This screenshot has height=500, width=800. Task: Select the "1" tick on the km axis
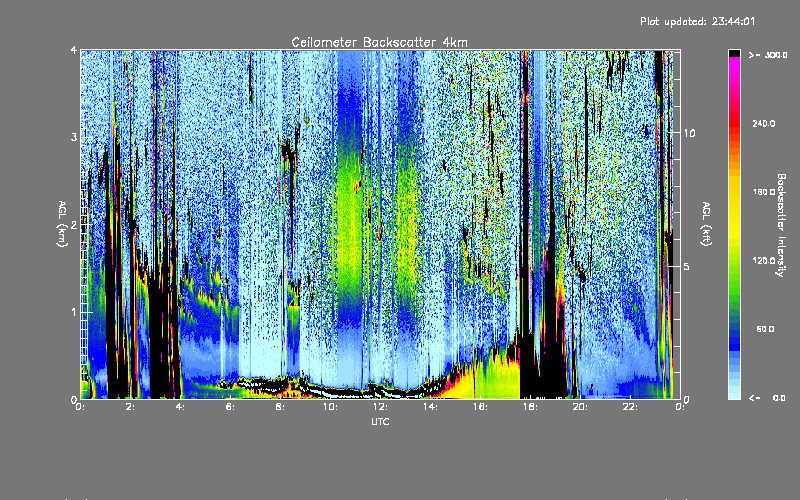click(x=74, y=312)
